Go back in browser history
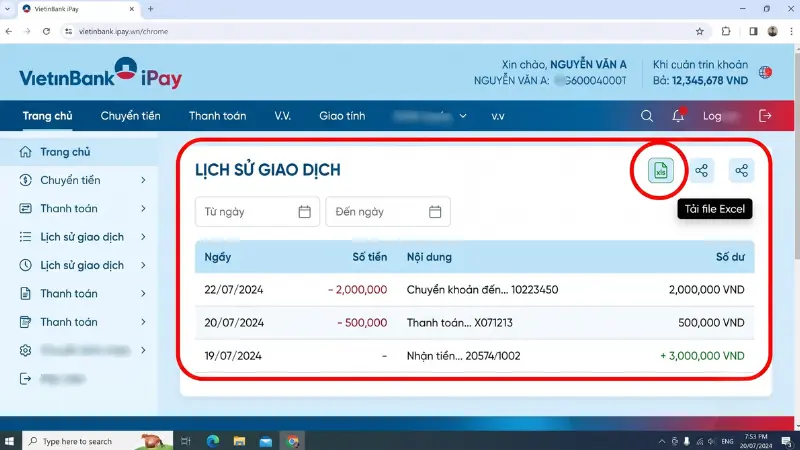This screenshot has width=800, height=450. tap(9, 31)
